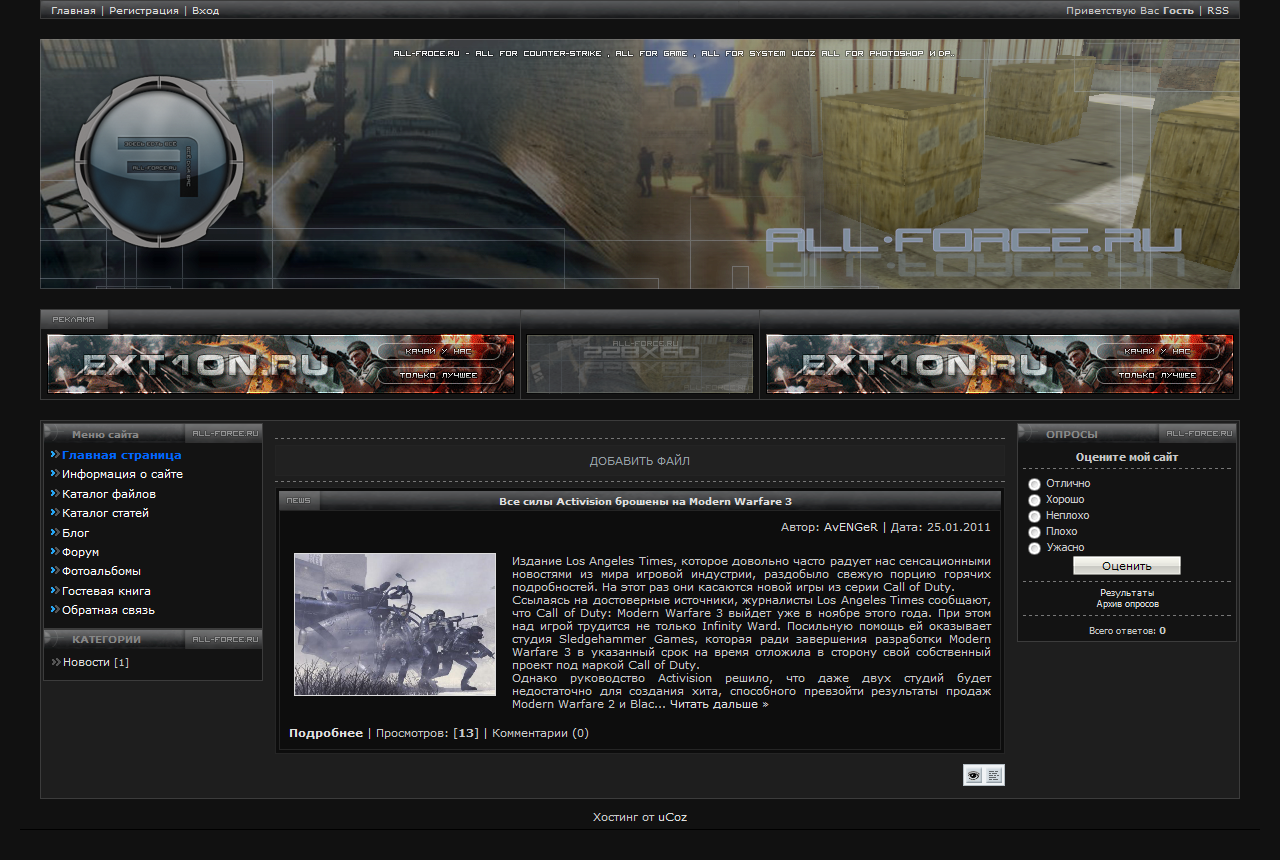Open the RSS feed link

1218,10
